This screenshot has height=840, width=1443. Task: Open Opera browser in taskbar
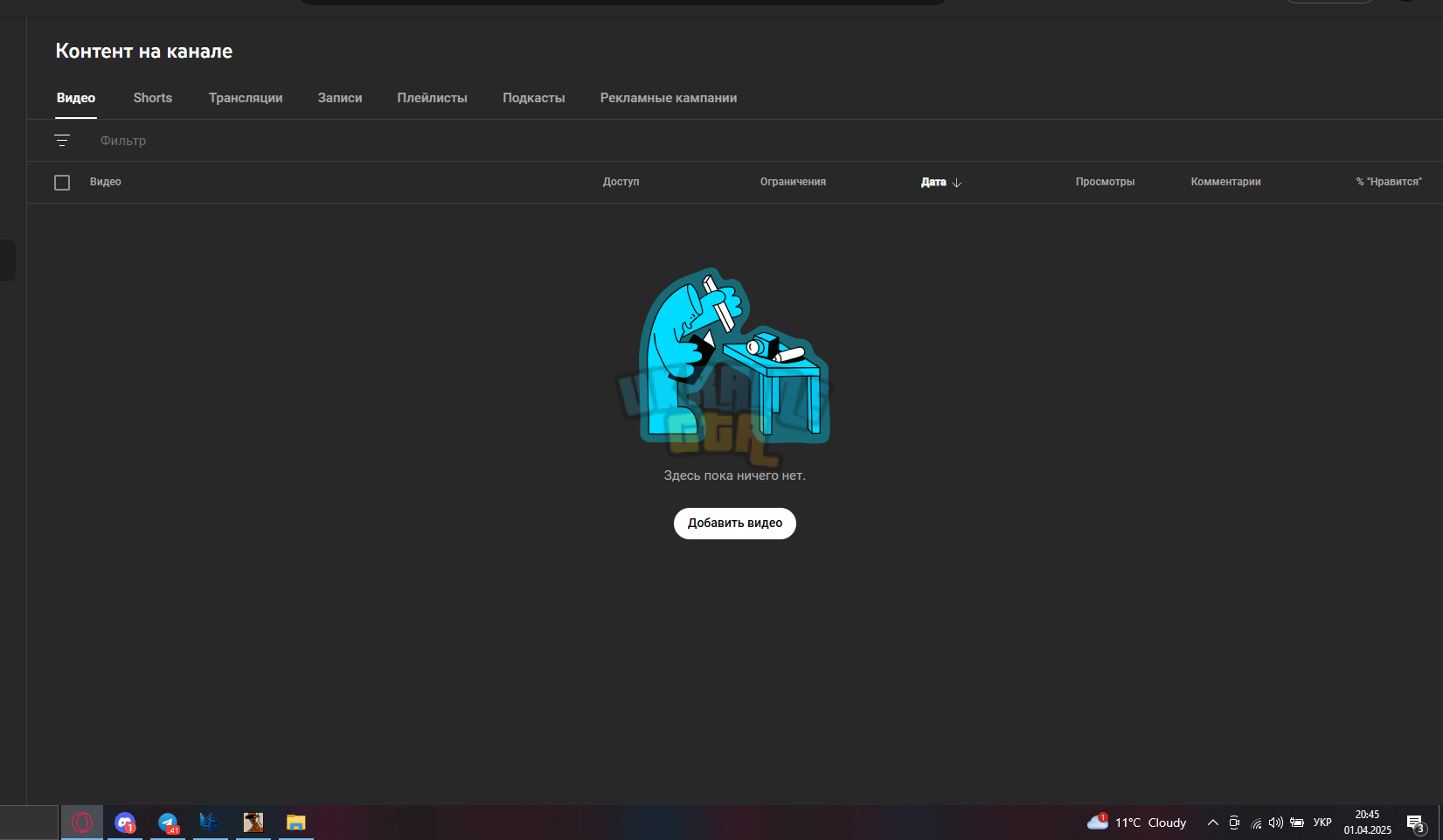82,823
